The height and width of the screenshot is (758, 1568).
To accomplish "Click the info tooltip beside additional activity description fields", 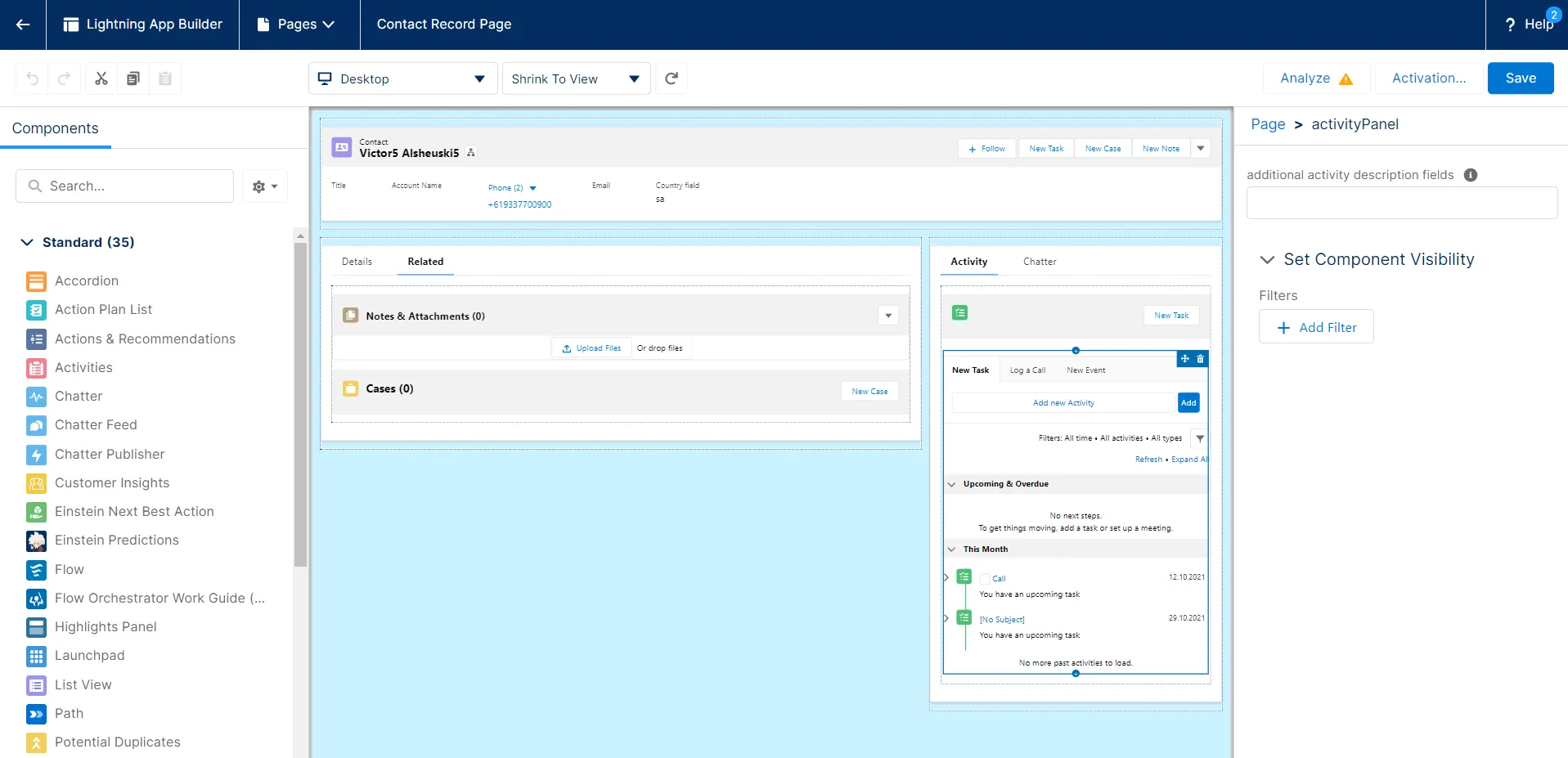I will (x=1471, y=174).
